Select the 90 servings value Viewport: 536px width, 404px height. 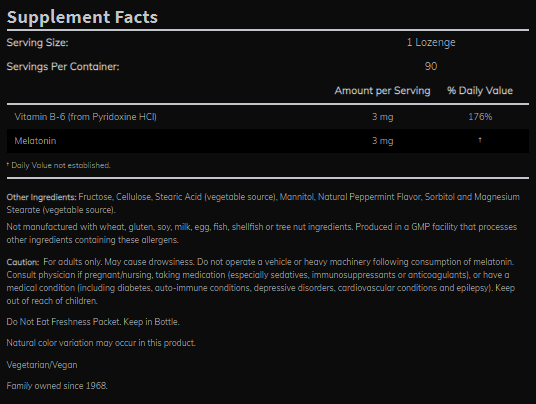431,66
